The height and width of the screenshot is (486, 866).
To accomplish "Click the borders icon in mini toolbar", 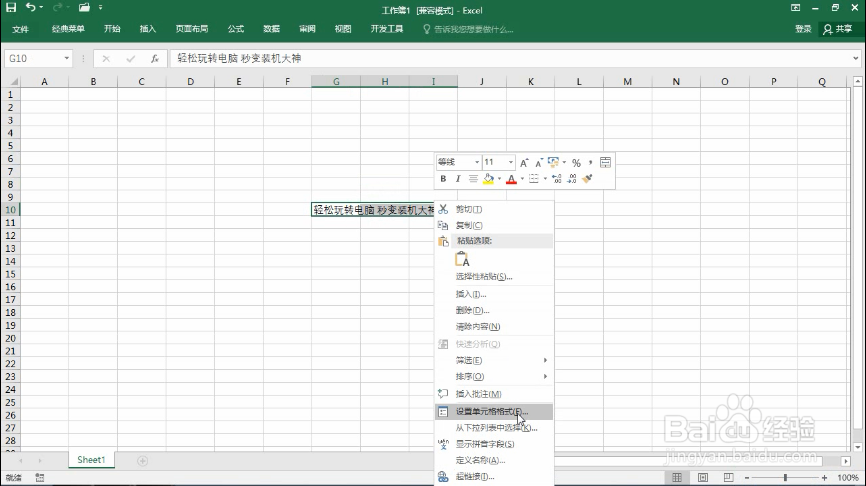I will point(534,179).
